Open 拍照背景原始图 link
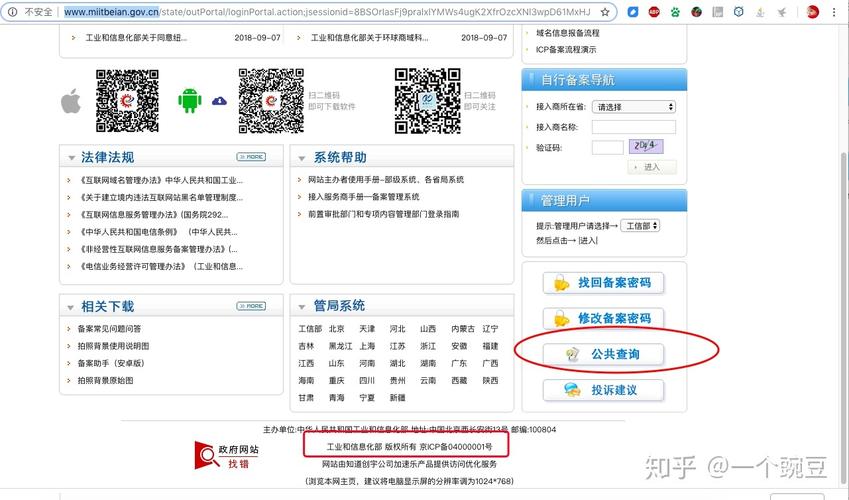849x500 pixels. click(105, 380)
